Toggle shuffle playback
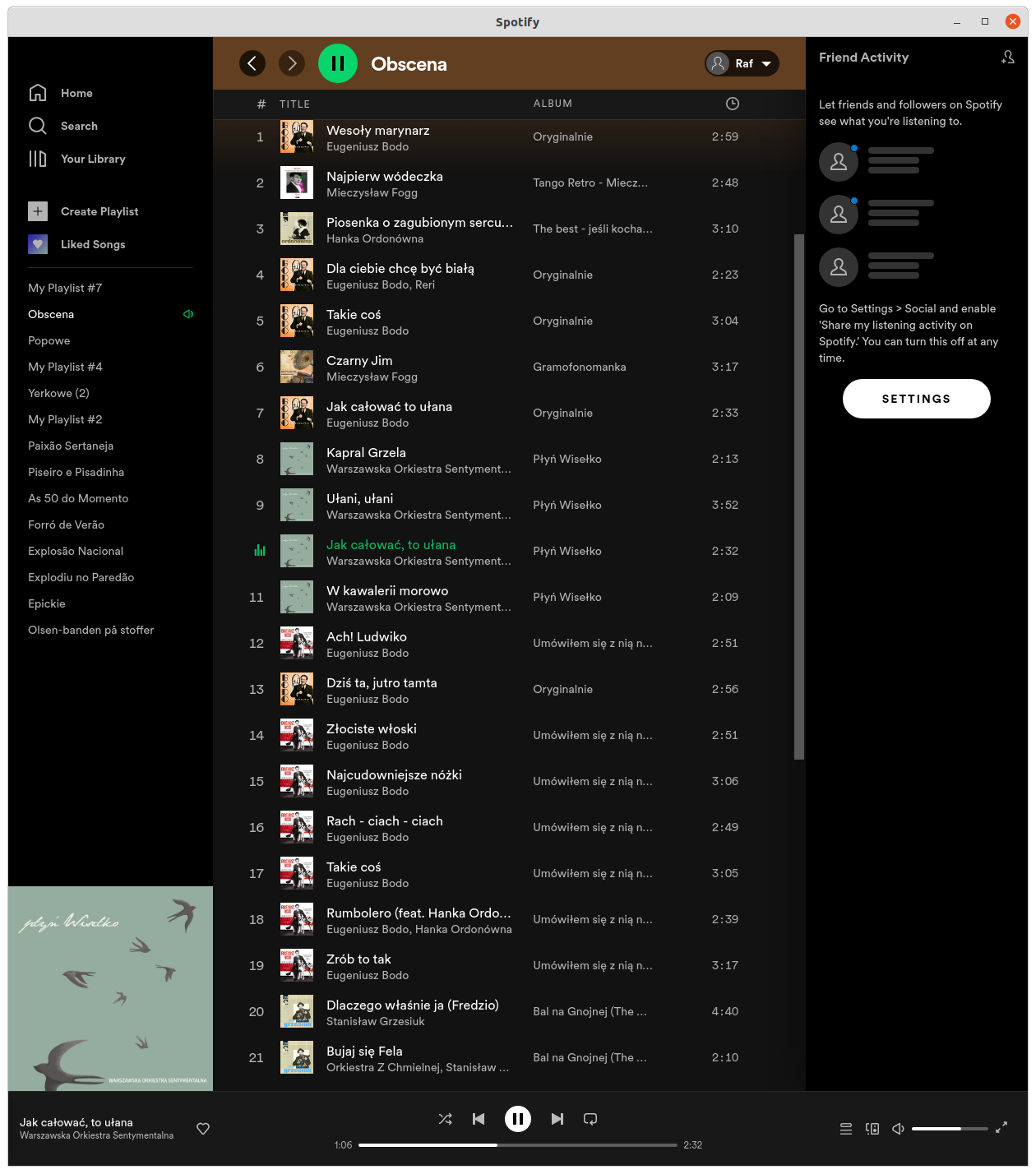 446,1119
